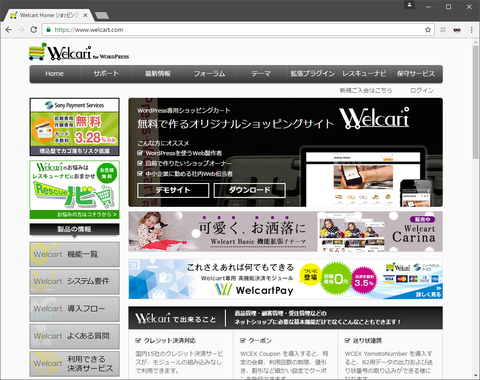
Task: Click the Welcart for WordPress logo
Action: [x=79, y=52]
